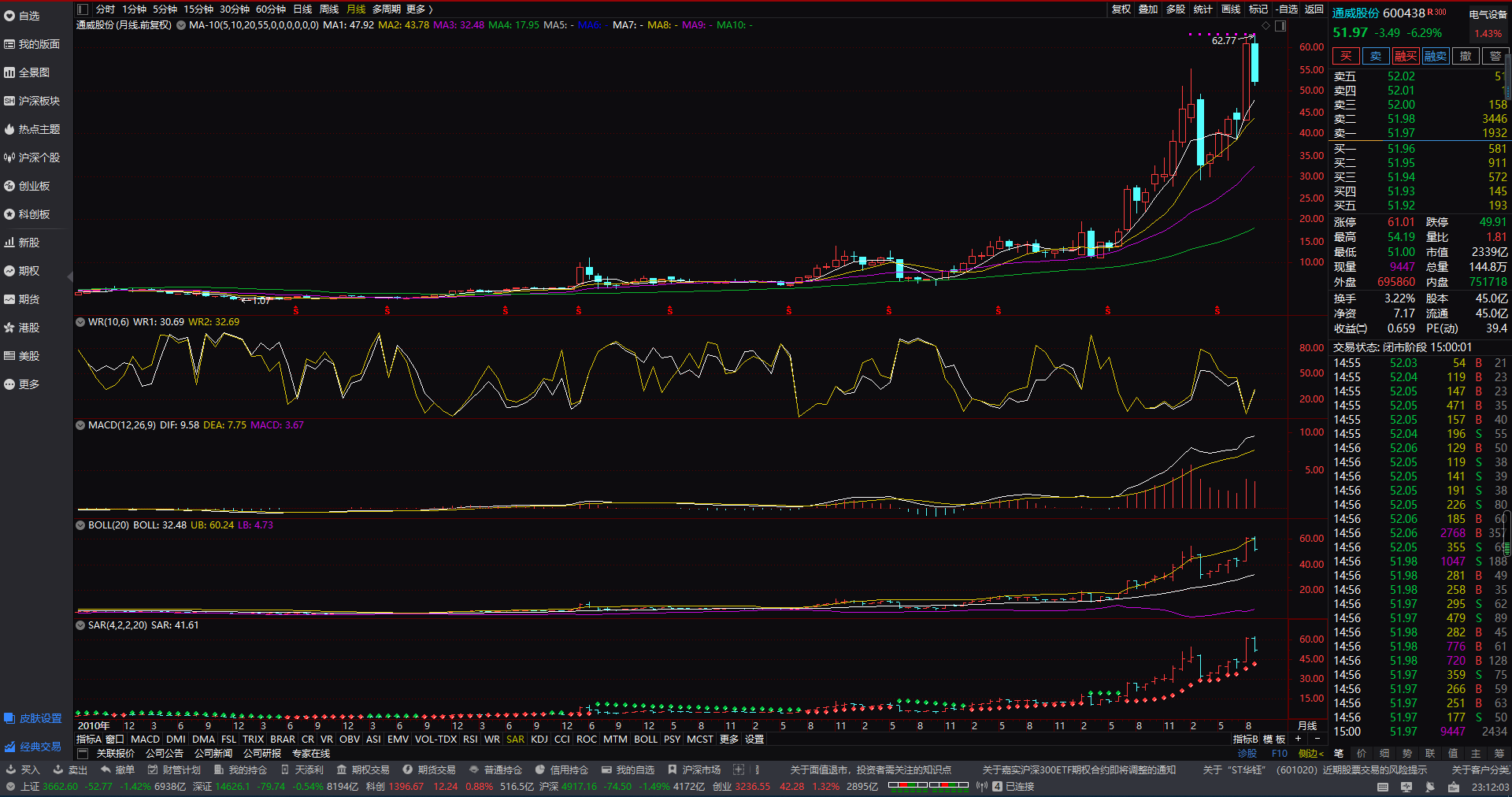Open 期权 options sidebar icon
The width and height of the screenshot is (1512, 797).
click(x=9, y=271)
